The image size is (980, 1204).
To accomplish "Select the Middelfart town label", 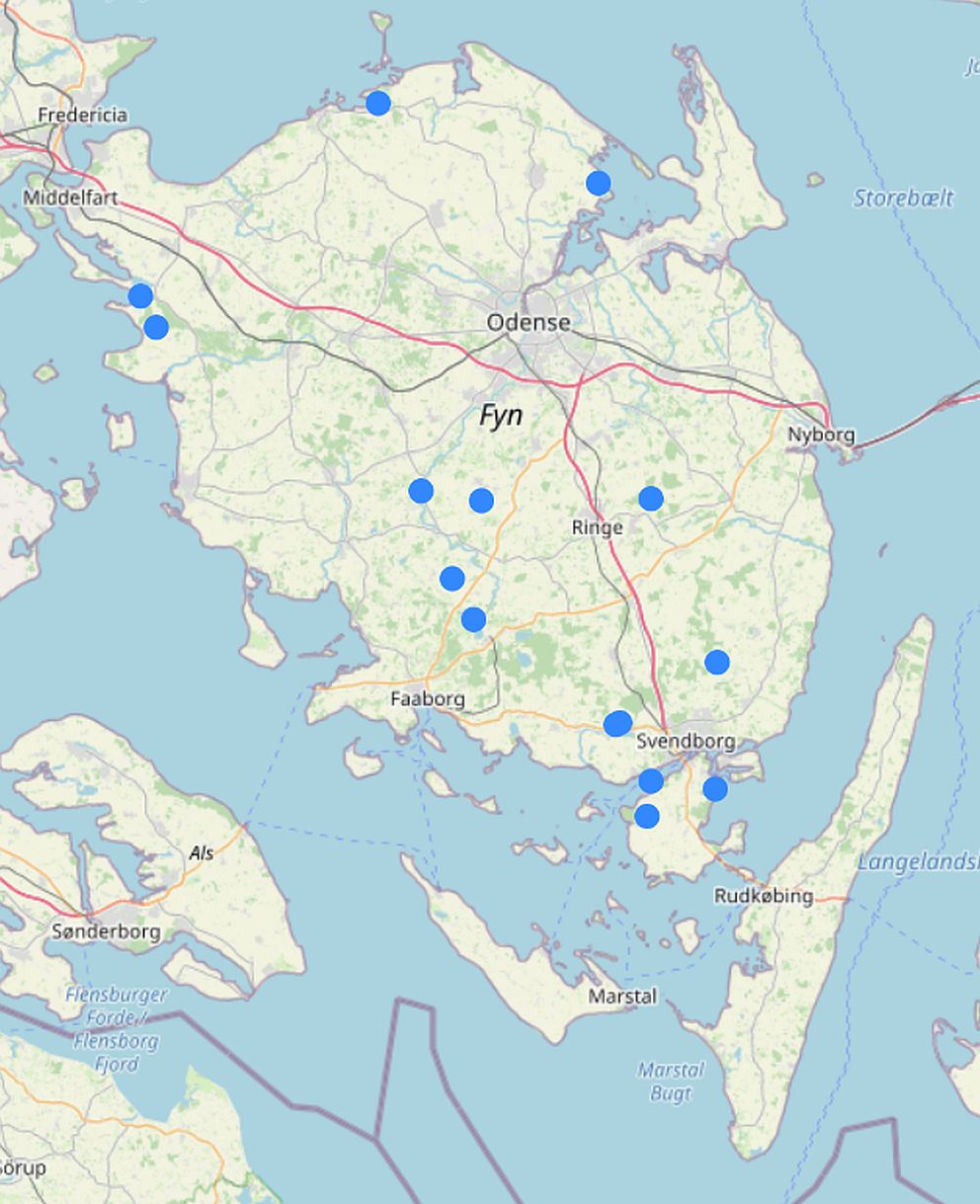I will [70, 198].
